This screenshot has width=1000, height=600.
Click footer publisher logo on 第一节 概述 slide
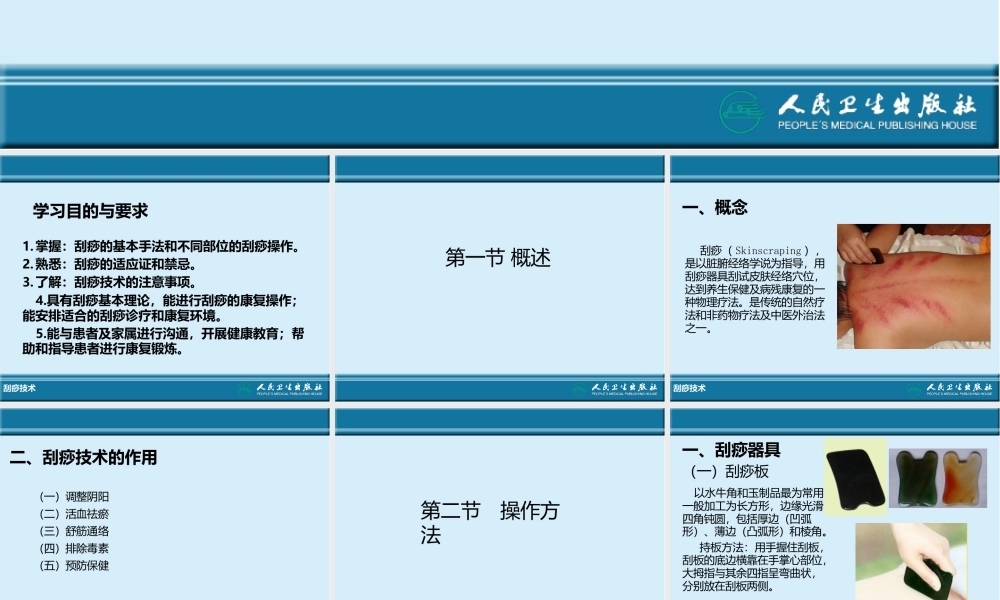[615, 388]
